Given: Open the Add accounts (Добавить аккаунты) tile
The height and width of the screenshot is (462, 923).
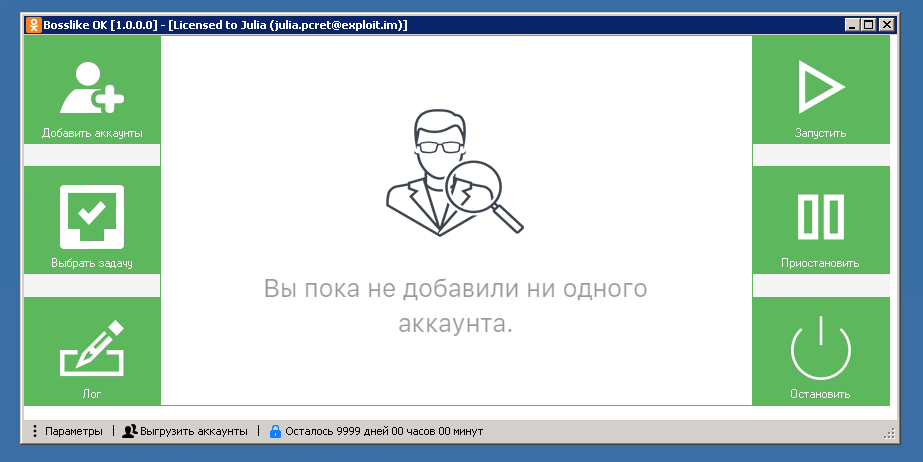Looking at the screenshot, I should pyautogui.click(x=92, y=89).
